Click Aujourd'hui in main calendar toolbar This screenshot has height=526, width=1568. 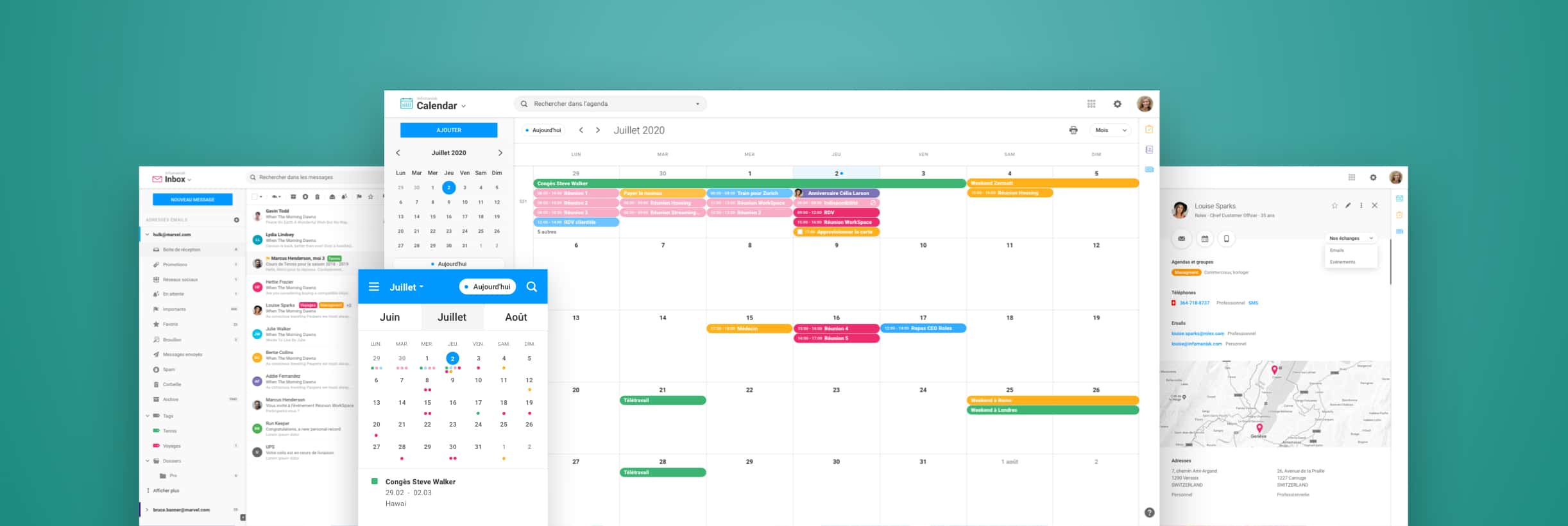[x=544, y=130]
